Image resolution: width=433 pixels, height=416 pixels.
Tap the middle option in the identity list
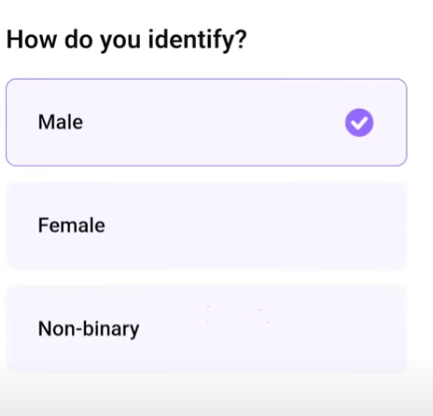point(206,226)
